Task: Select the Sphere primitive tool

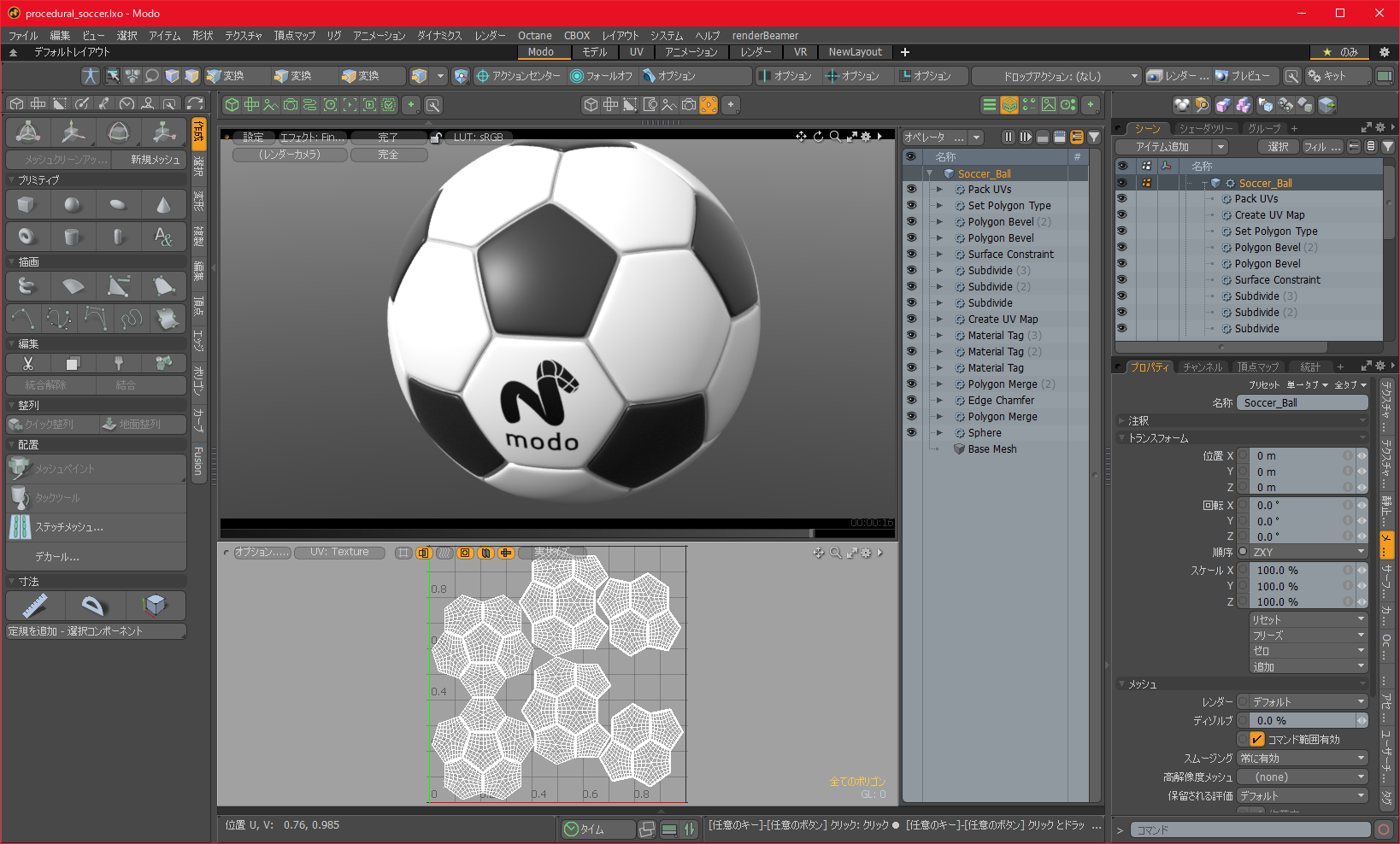Action: [73, 205]
